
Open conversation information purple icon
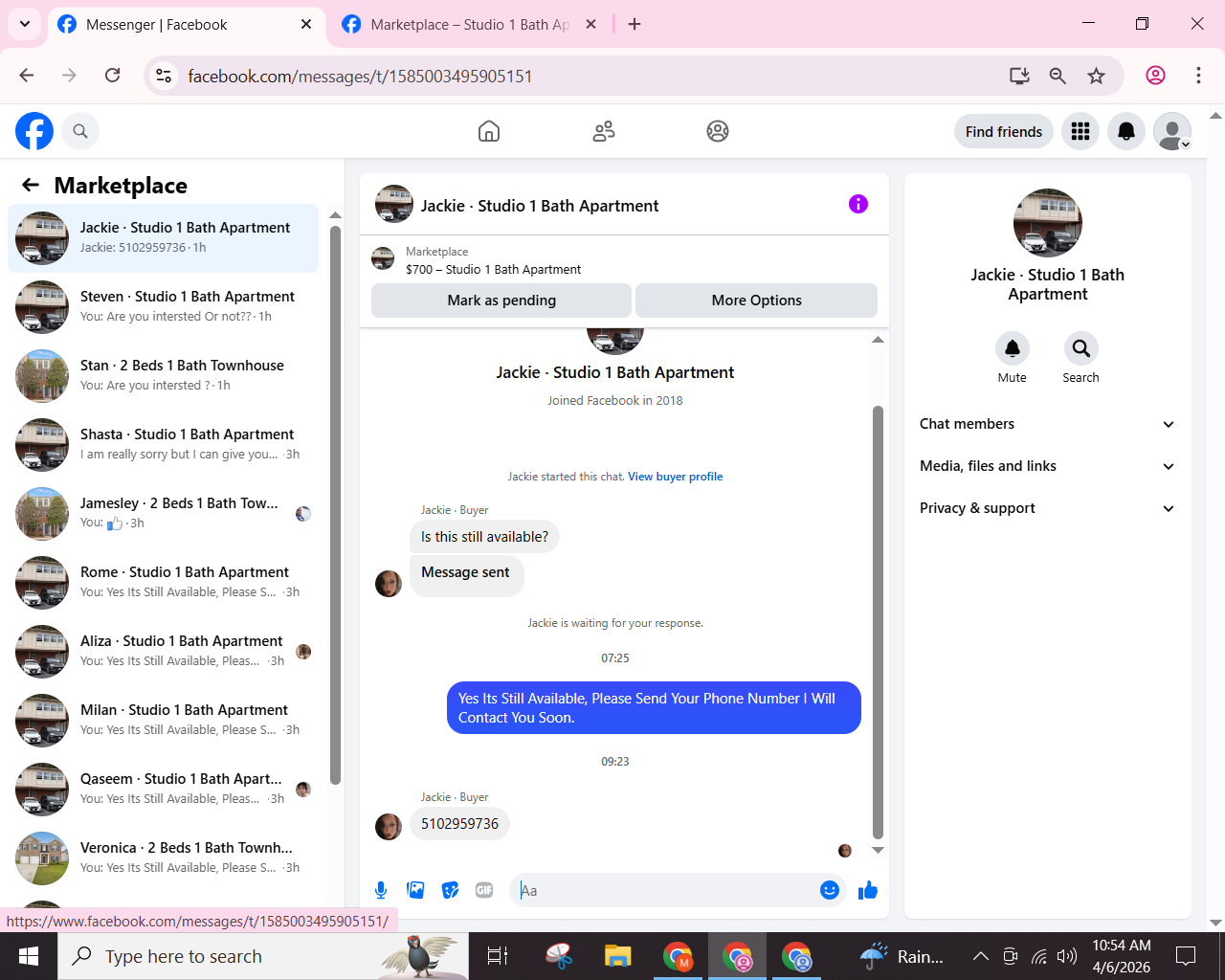click(x=858, y=204)
